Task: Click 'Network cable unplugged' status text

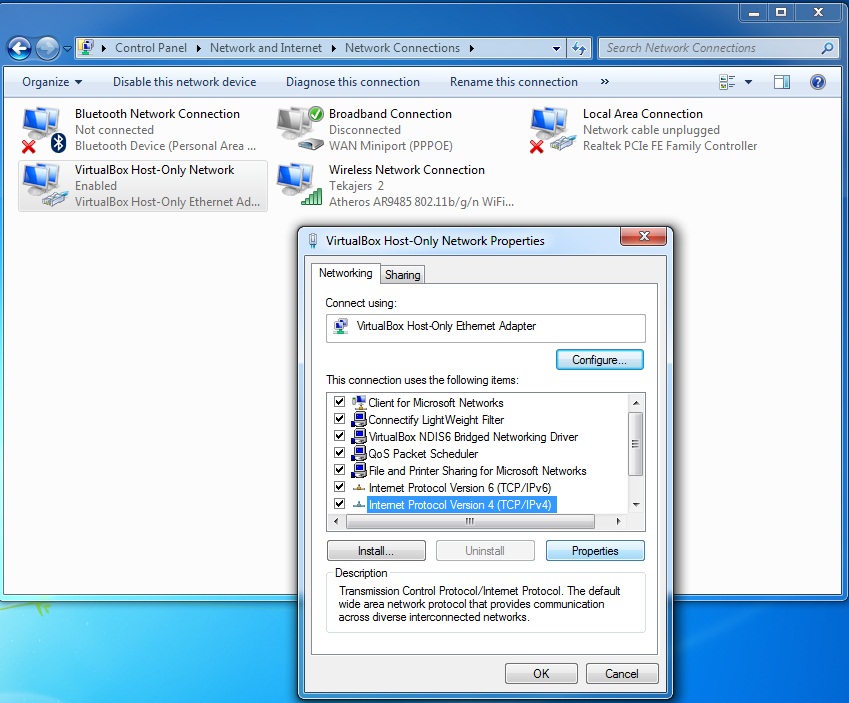Action: click(x=651, y=130)
